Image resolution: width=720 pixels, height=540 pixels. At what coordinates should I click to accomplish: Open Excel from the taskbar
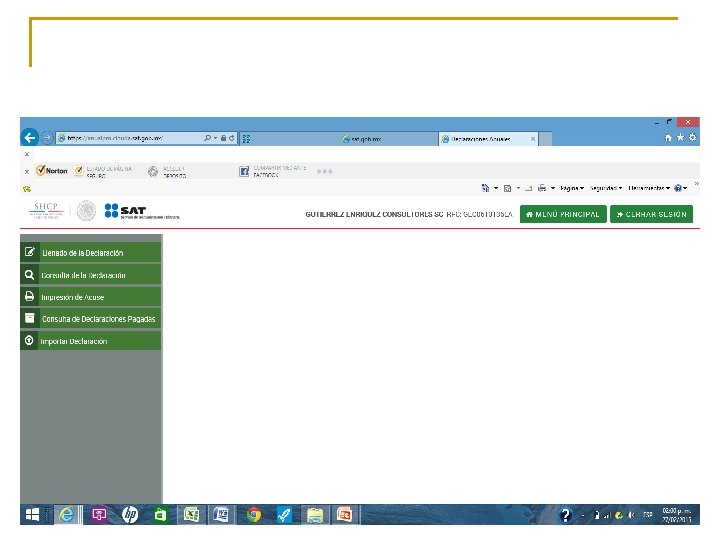(191, 515)
